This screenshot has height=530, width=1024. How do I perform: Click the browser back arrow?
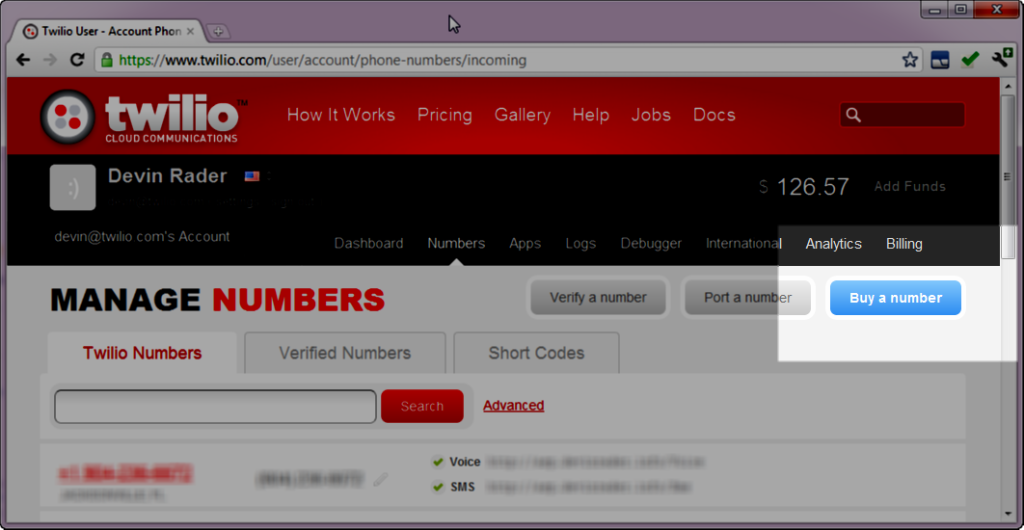tap(23, 60)
